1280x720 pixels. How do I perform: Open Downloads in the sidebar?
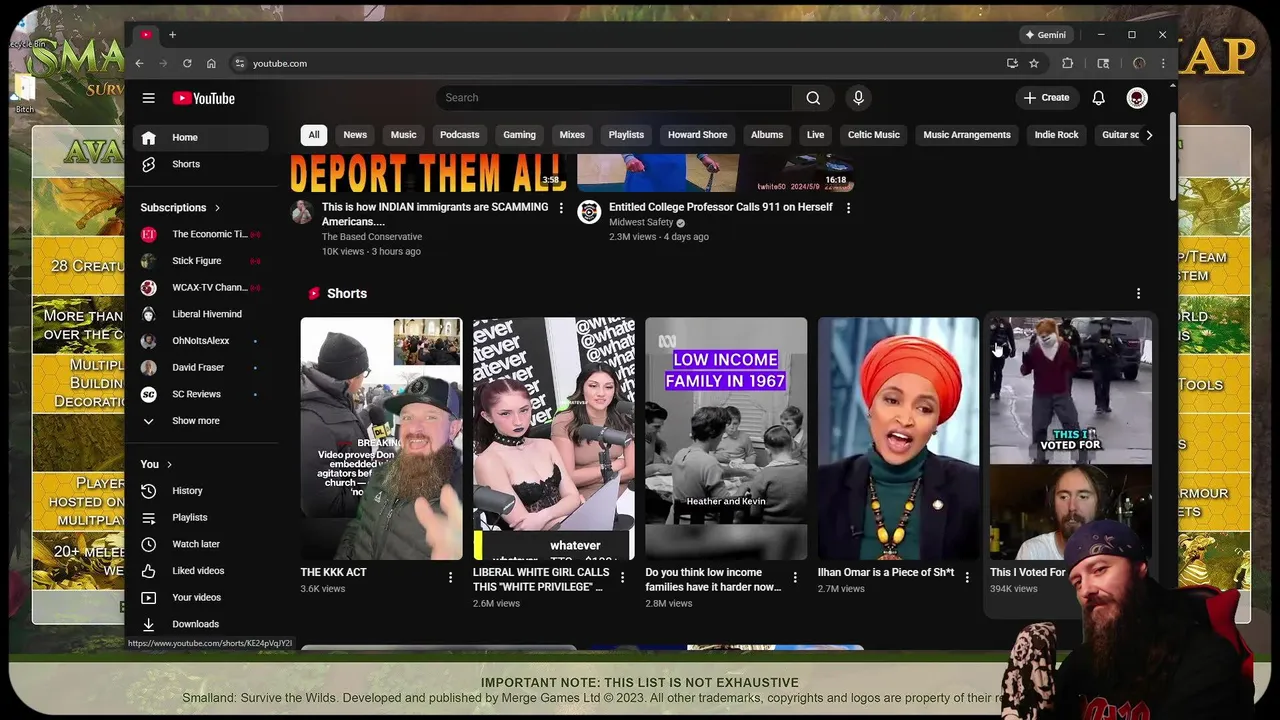pyautogui.click(x=201, y=624)
